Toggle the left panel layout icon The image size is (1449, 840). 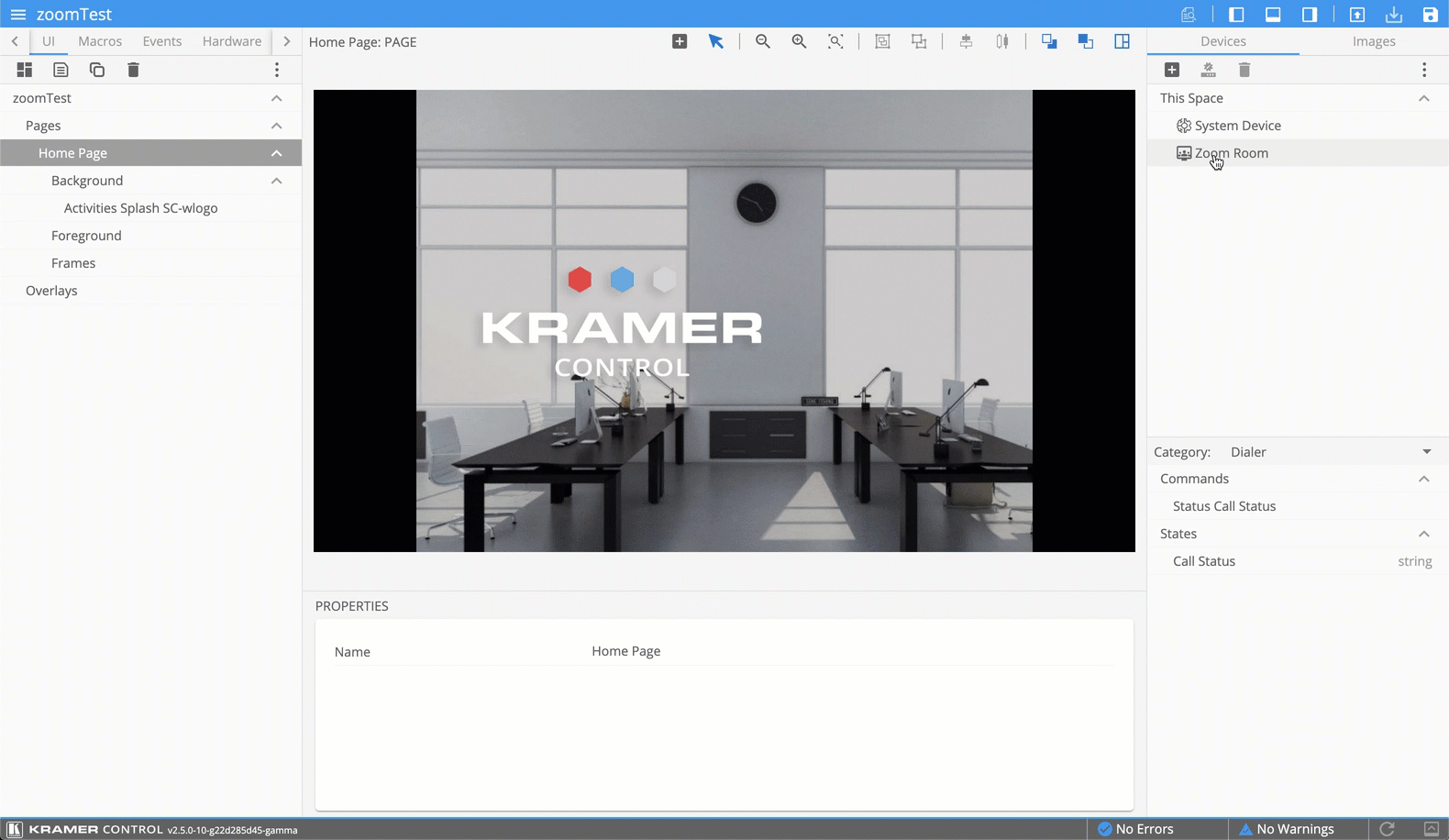pos(1236,15)
